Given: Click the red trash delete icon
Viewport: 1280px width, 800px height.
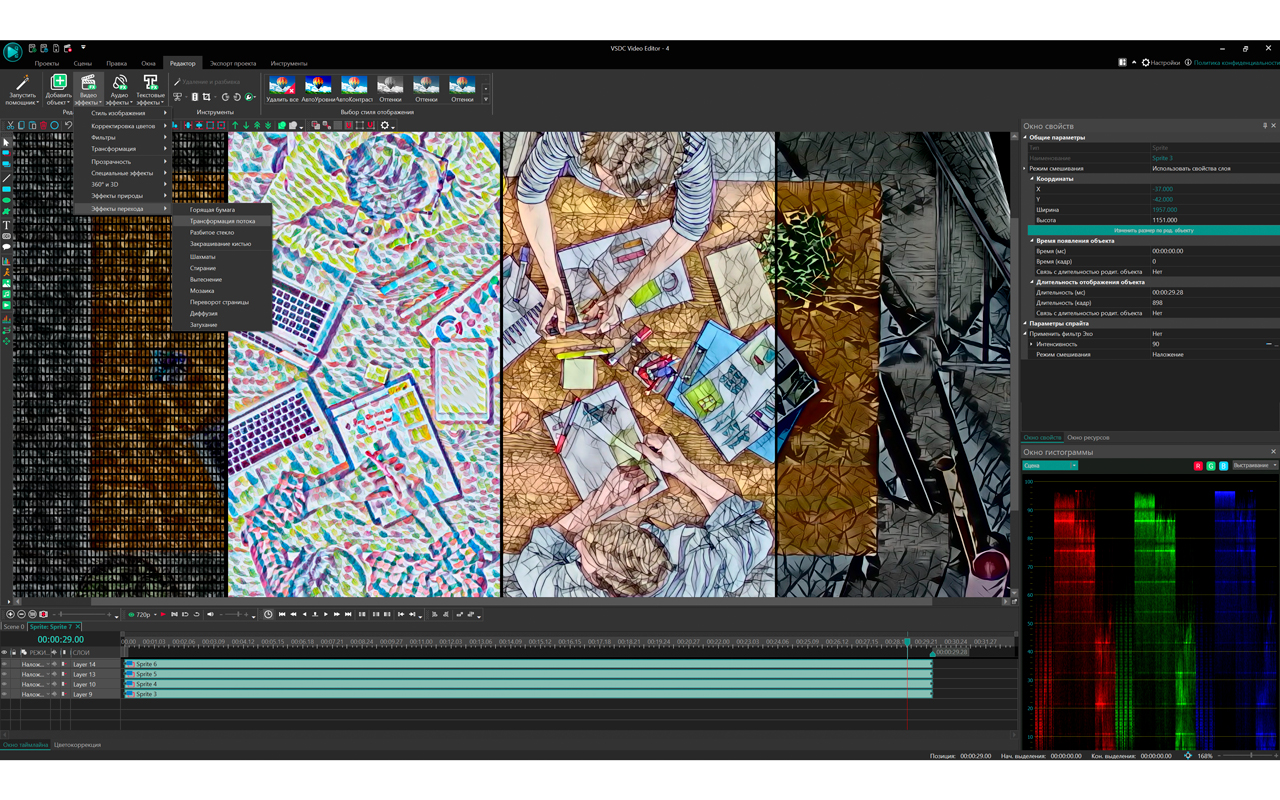Looking at the screenshot, I should pos(43,125).
